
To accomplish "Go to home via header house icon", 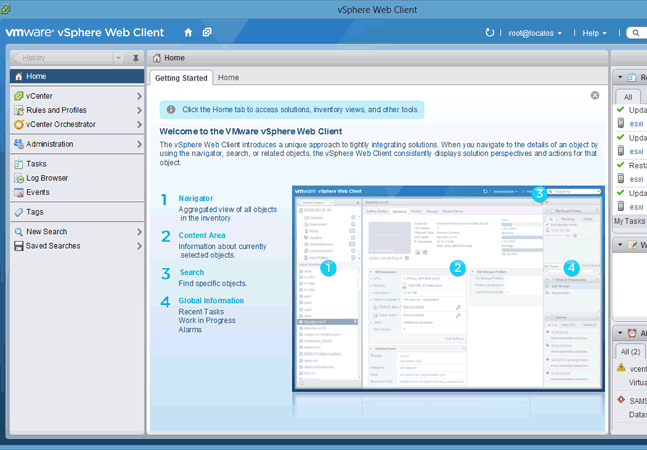I will (x=188, y=33).
